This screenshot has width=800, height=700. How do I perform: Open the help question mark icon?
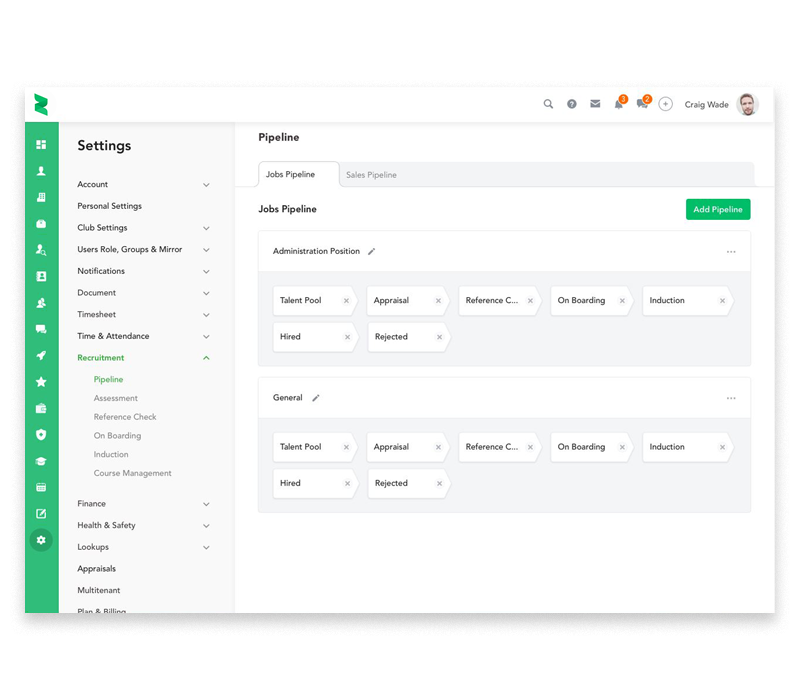point(571,104)
